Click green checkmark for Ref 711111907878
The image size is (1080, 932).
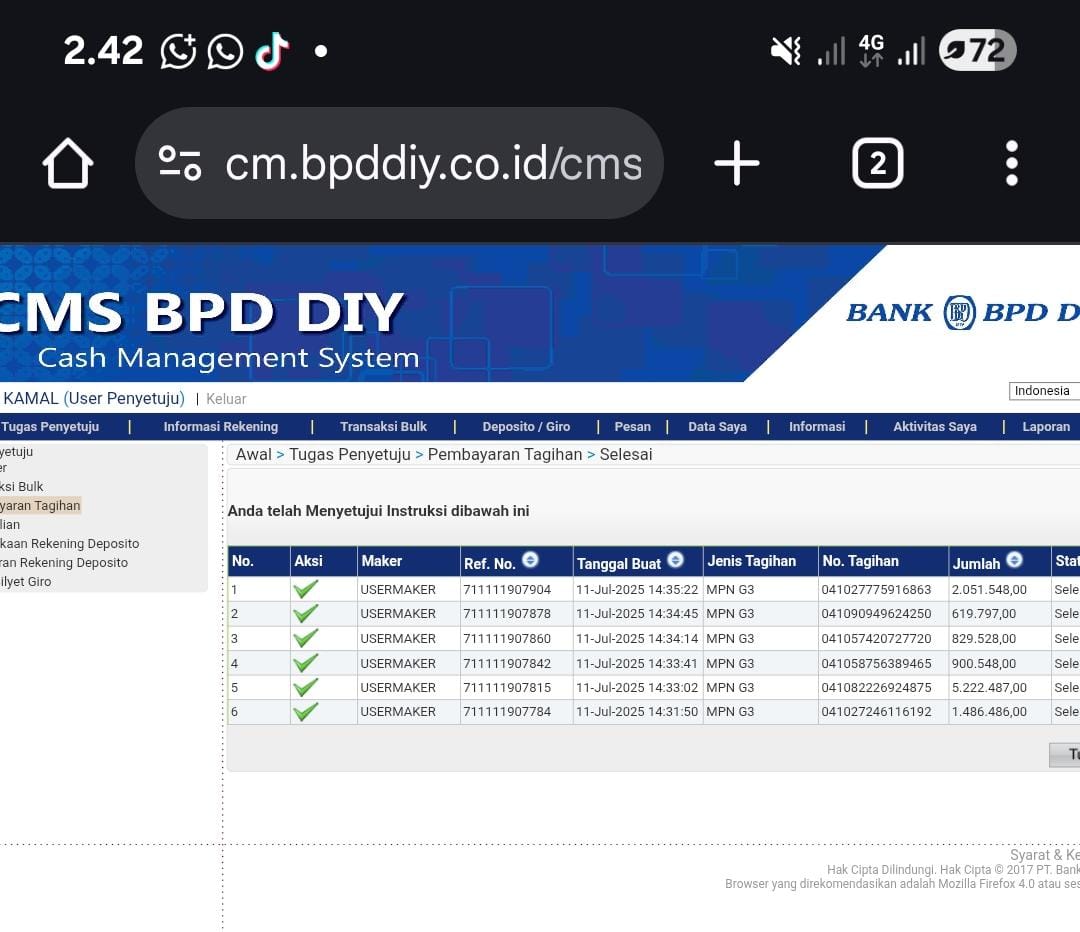pos(305,614)
